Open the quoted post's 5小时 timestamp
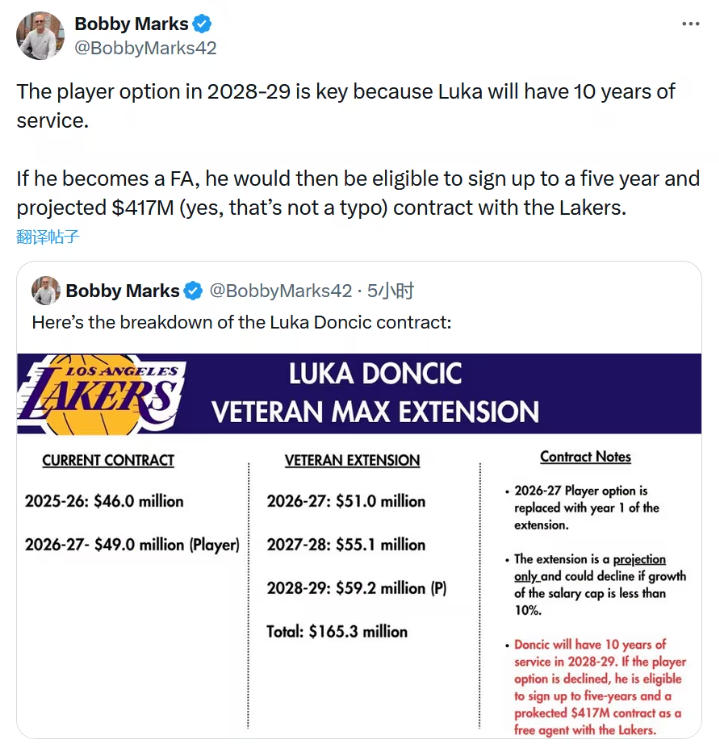The image size is (719, 752). point(391,291)
